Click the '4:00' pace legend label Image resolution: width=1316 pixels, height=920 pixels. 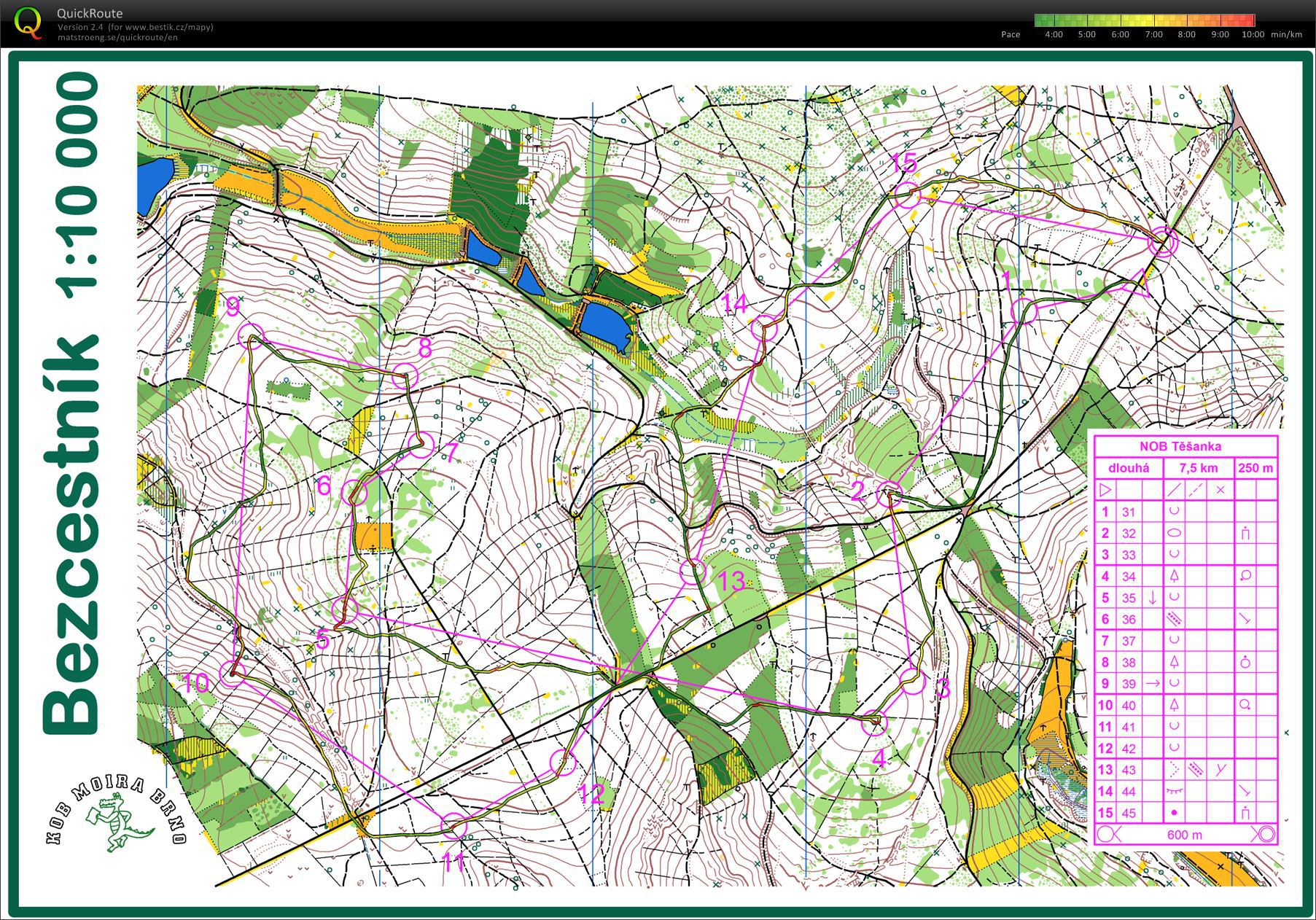click(x=1054, y=34)
